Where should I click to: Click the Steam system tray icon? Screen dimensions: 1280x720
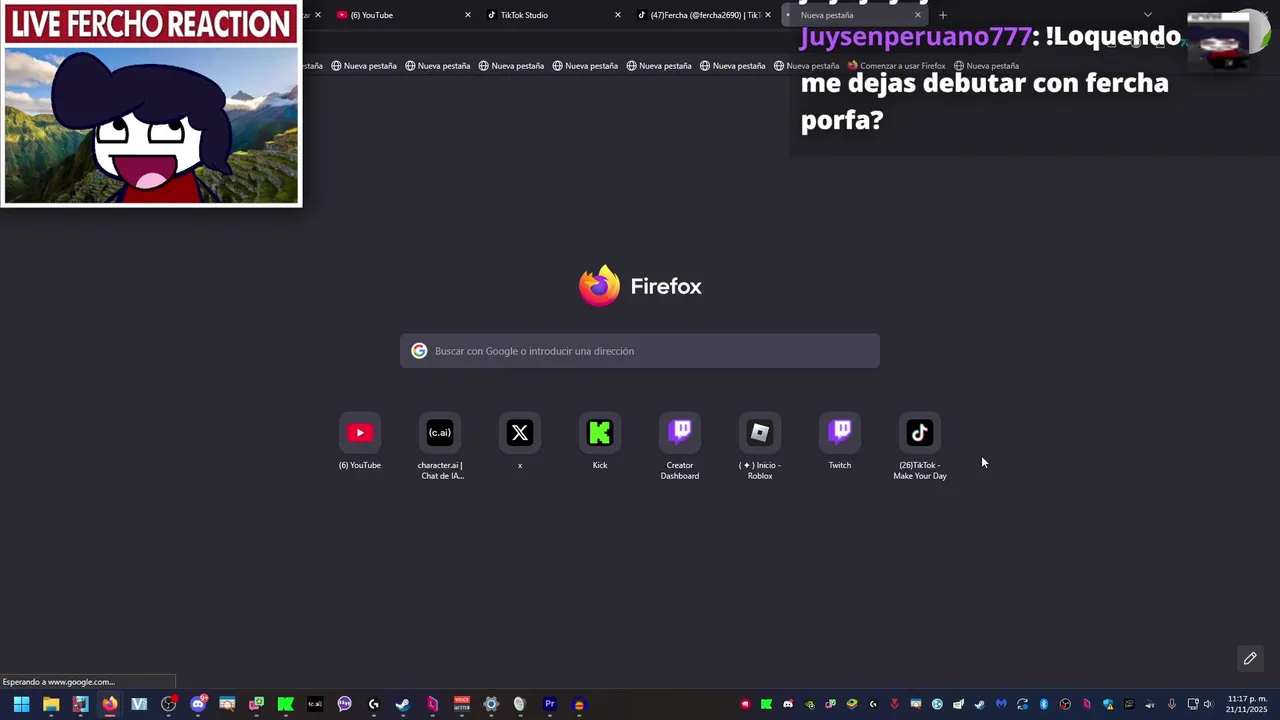point(979,704)
